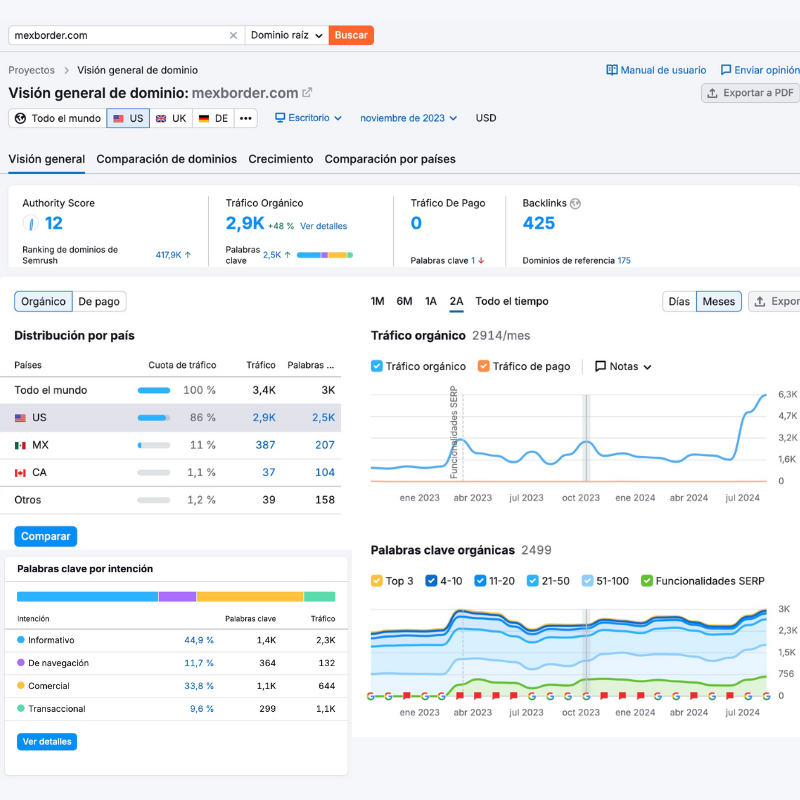Click the Comparar button
Viewport: 800px width, 800px height.
point(45,536)
